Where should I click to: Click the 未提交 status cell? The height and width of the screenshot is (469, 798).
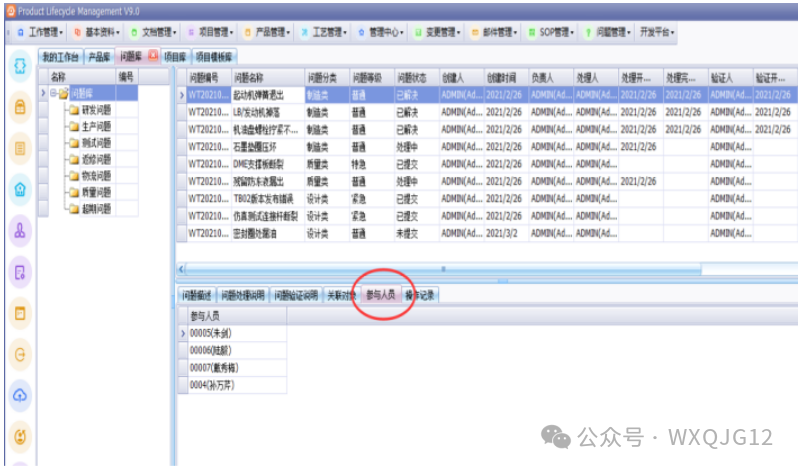(x=416, y=233)
